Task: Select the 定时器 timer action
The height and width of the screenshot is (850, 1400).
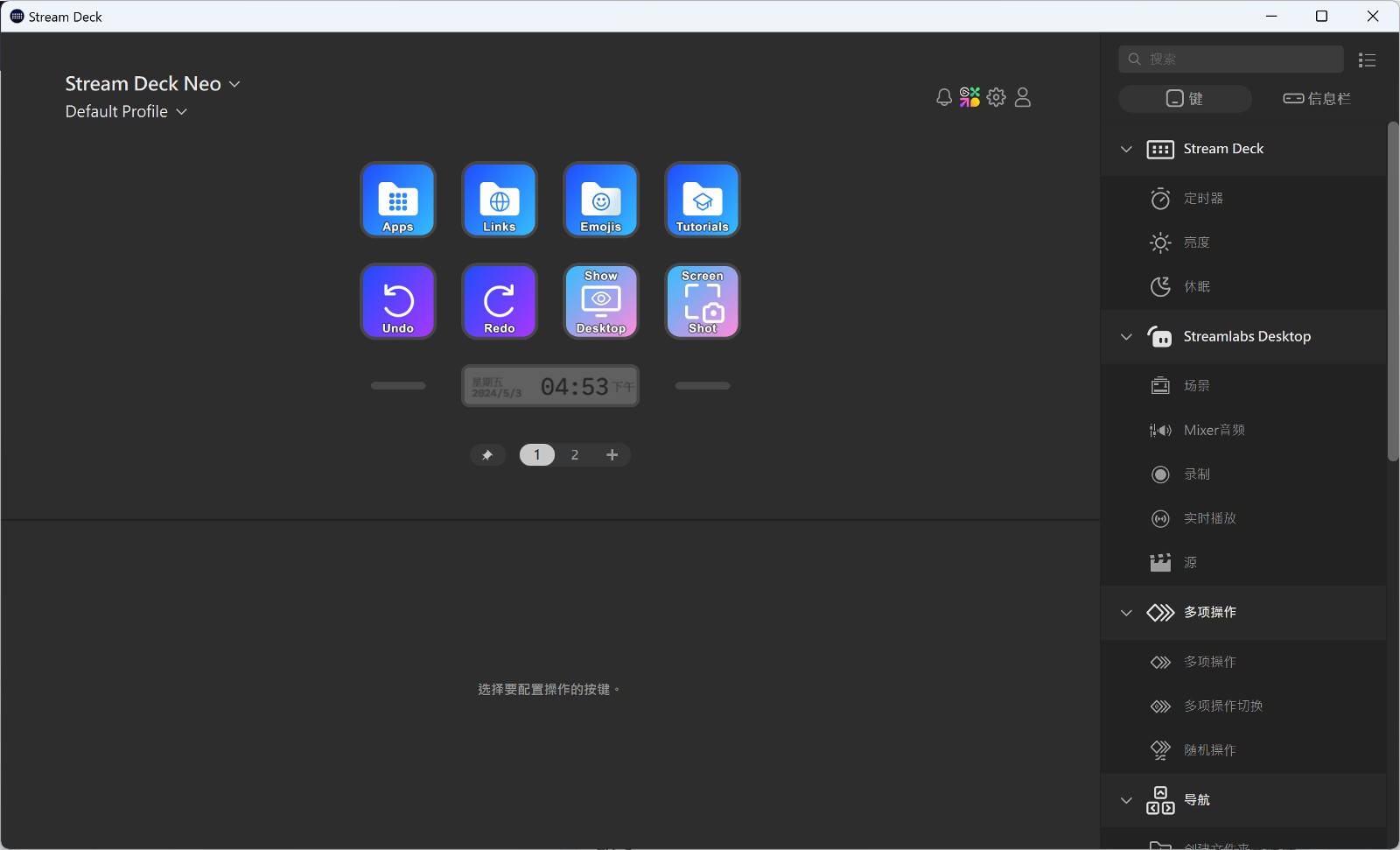Action: pos(1243,199)
